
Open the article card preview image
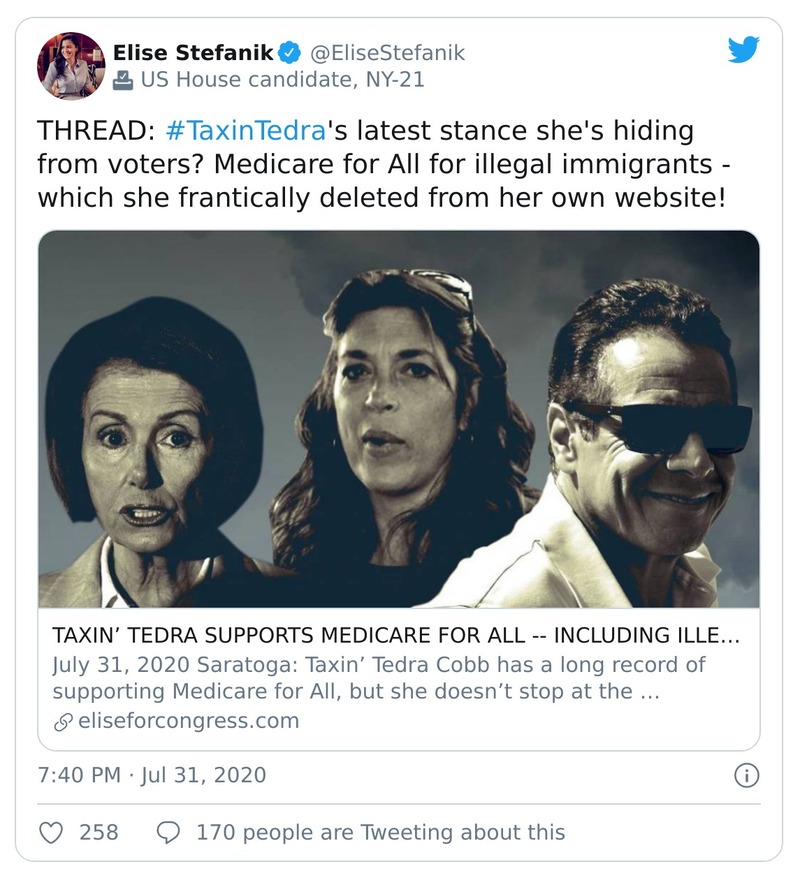tap(399, 419)
